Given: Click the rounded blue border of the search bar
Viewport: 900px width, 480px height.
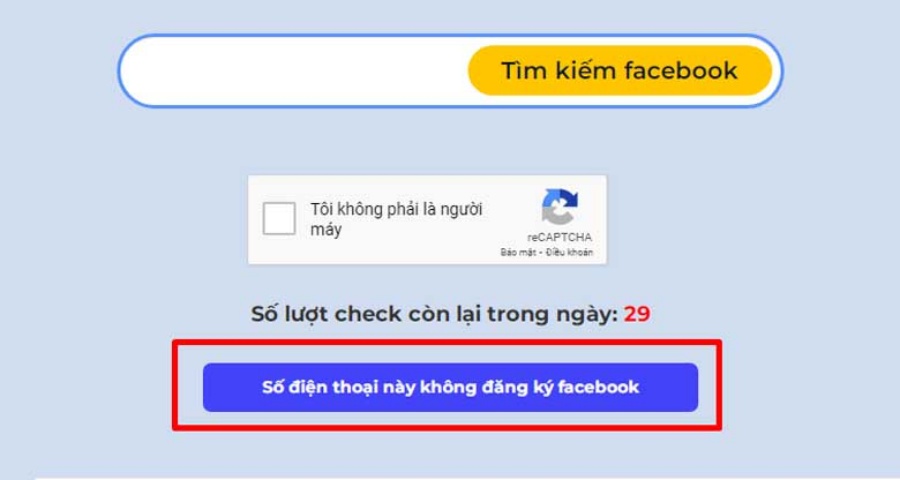Looking at the screenshot, I should (451, 36).
